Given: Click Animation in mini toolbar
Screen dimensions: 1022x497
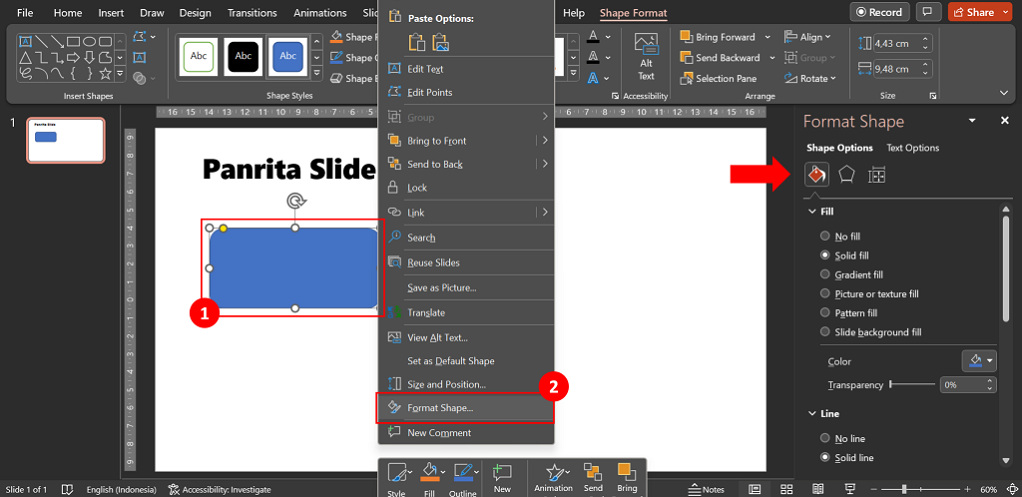Looking at the screenshot, I should 553,479.
